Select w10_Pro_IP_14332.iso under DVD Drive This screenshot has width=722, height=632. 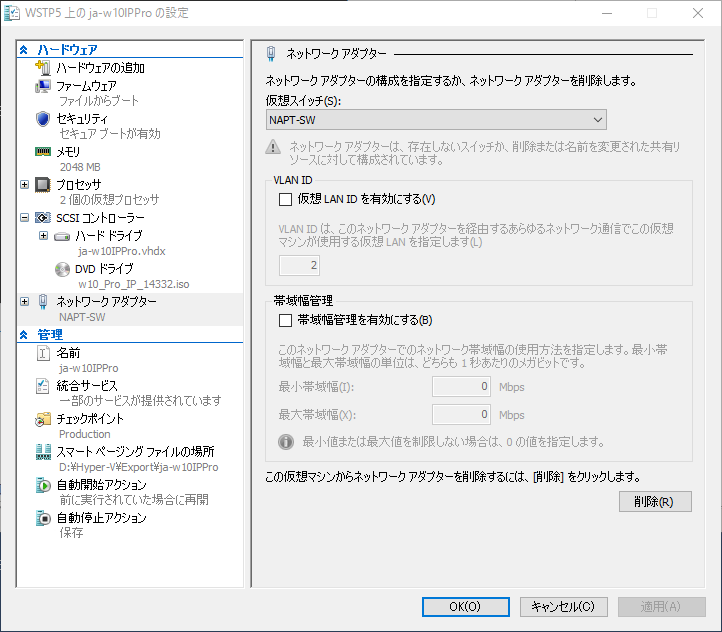pos(134,284)
